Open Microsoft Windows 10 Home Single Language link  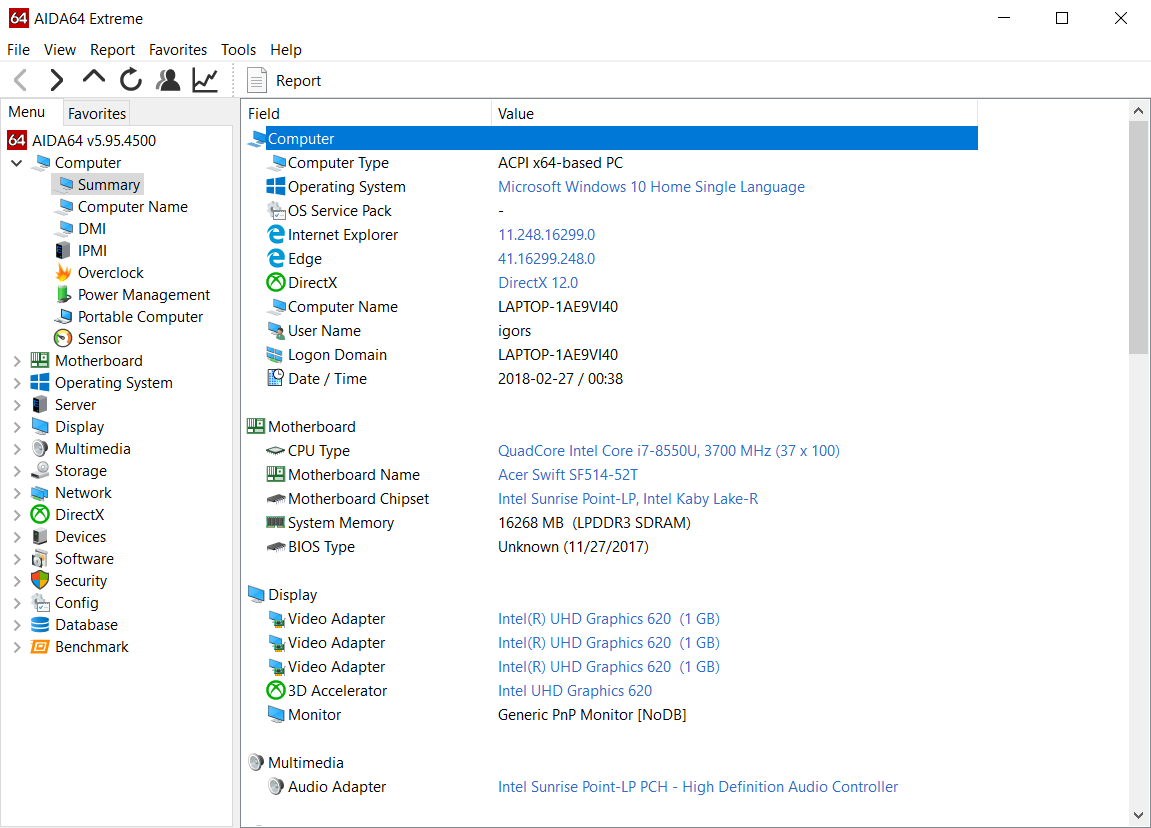click(x=651, y=187)
